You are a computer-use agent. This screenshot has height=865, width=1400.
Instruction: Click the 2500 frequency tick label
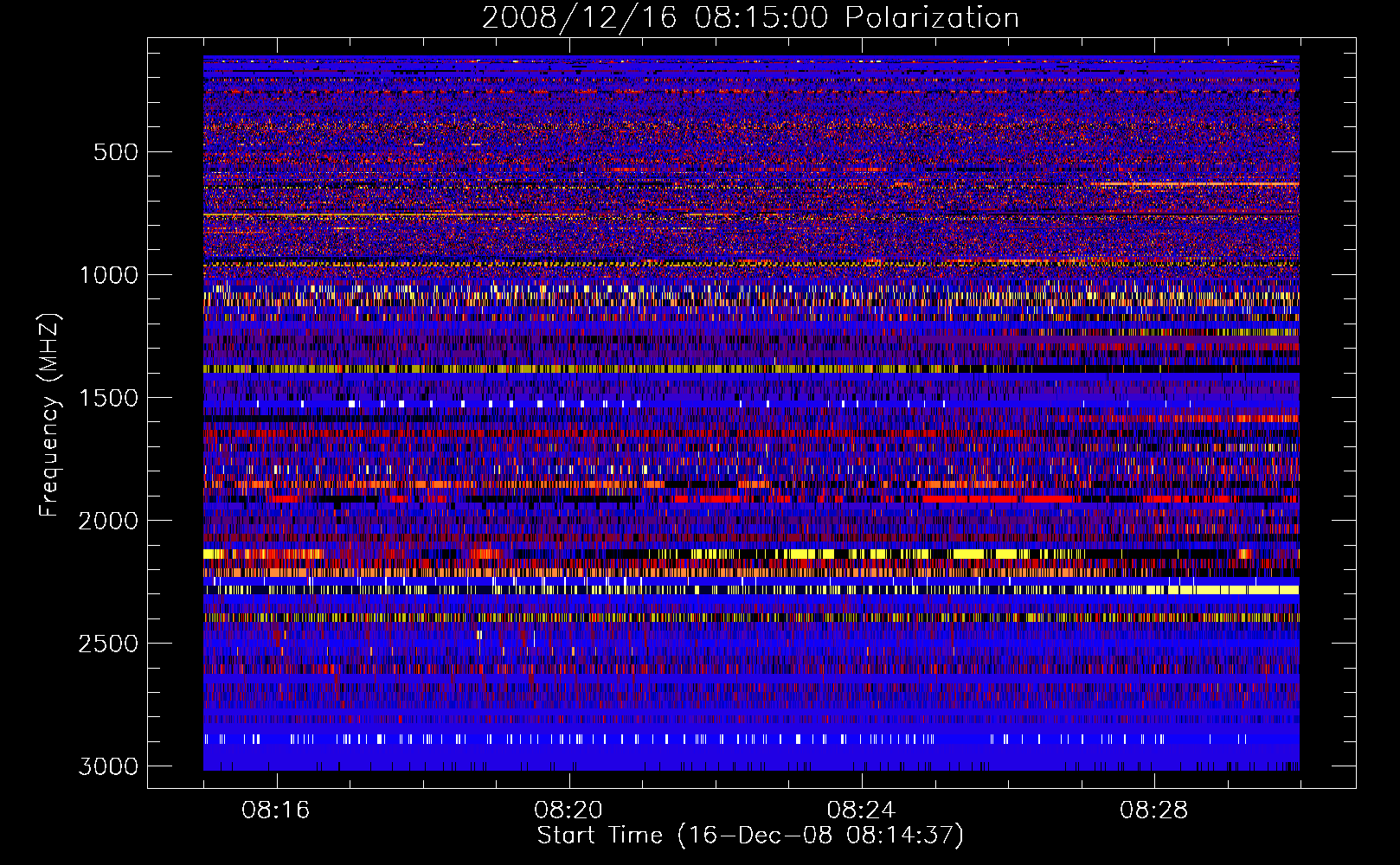(108, 644)
